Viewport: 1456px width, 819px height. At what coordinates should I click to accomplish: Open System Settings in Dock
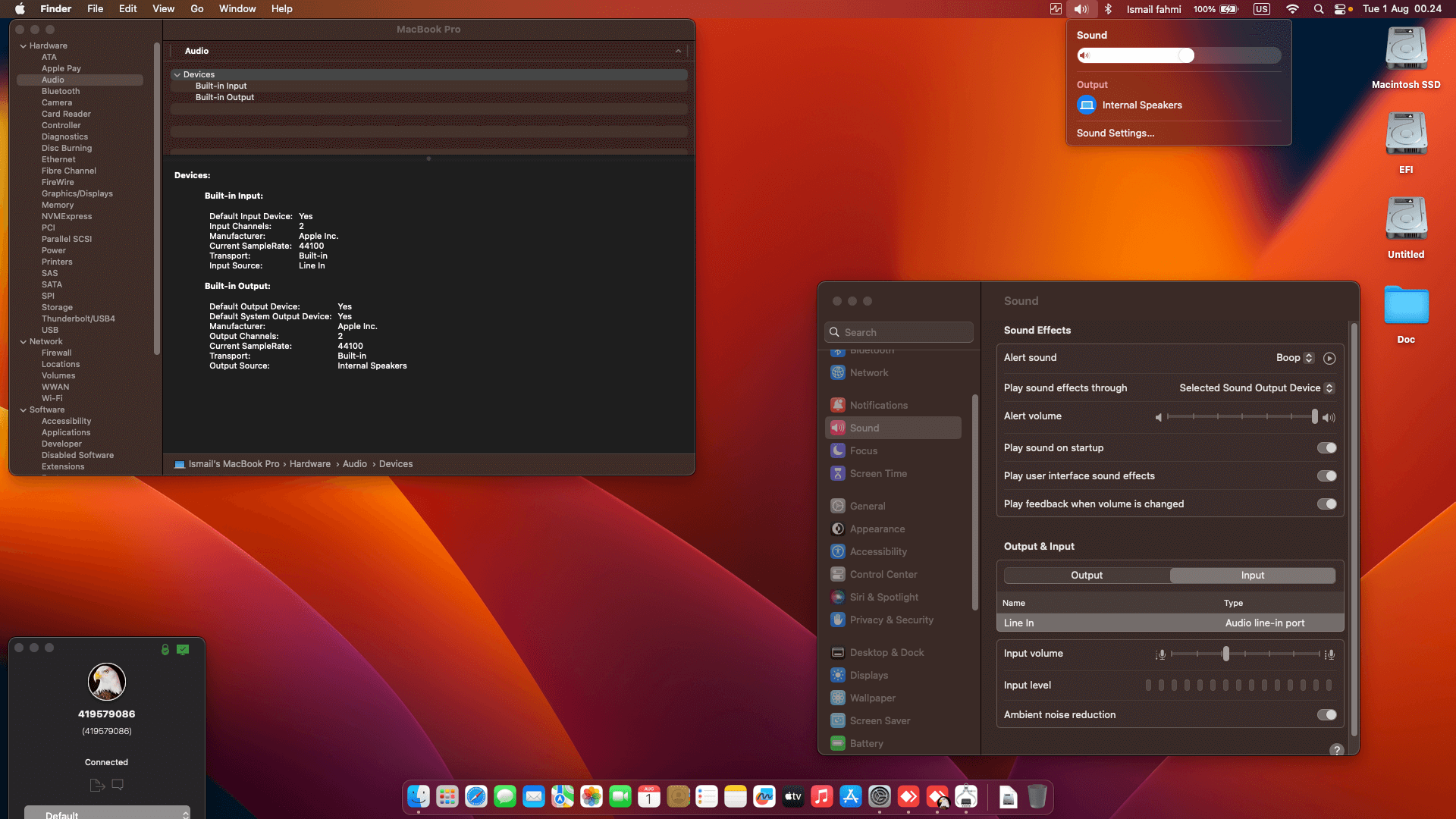coord(880,797)
